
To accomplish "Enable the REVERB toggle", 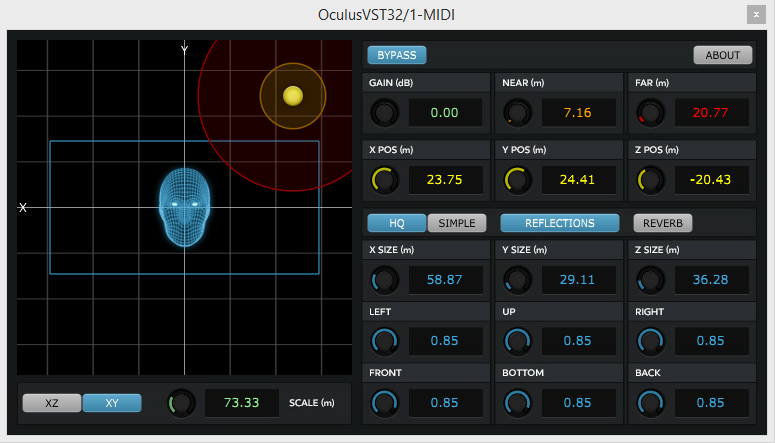I will click(x=663, y=223).
